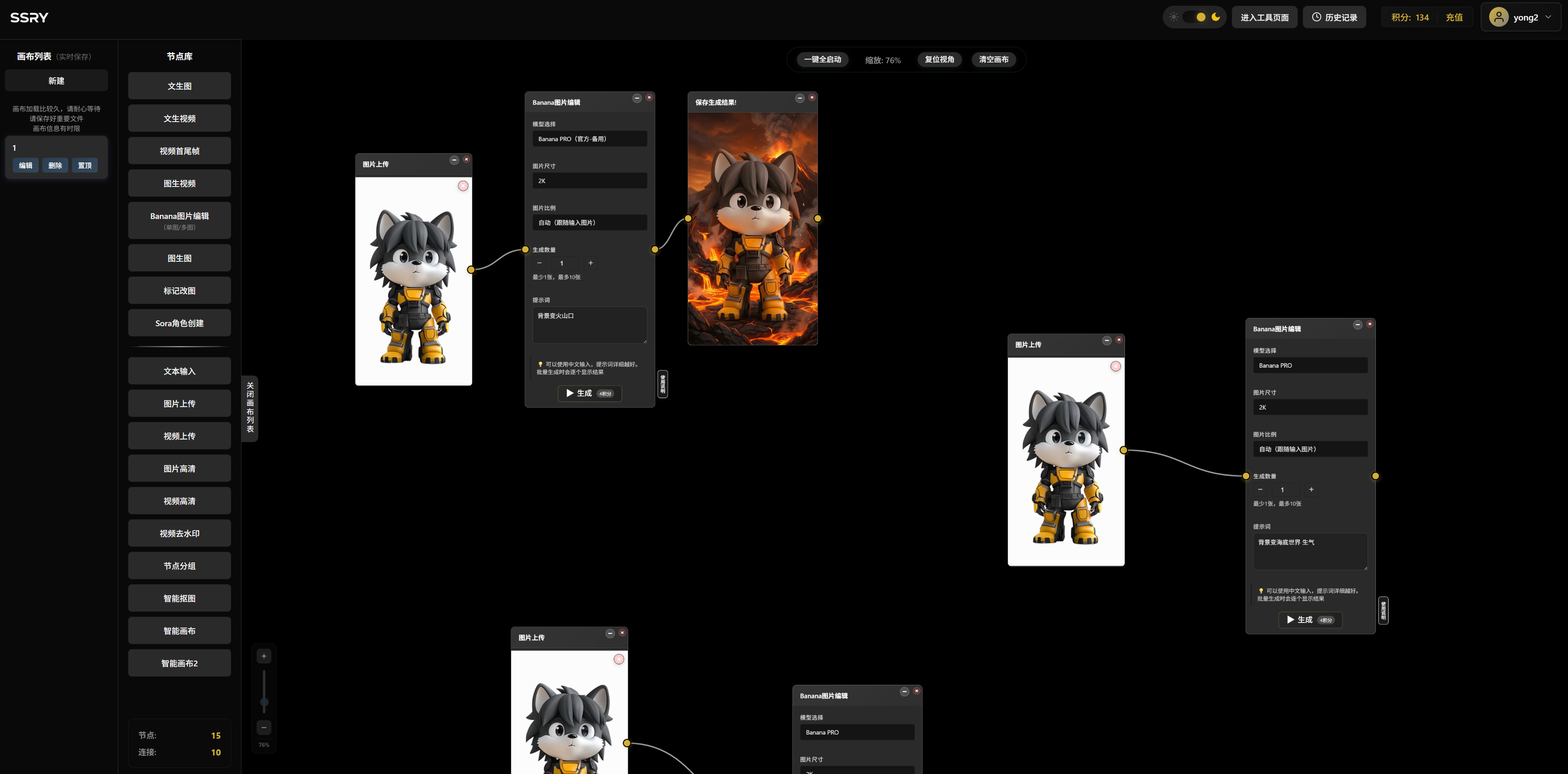Screen dimensions: 1568x774
Task: Open the 使用说明 tab beside volcano node
Action: (663, 384)
